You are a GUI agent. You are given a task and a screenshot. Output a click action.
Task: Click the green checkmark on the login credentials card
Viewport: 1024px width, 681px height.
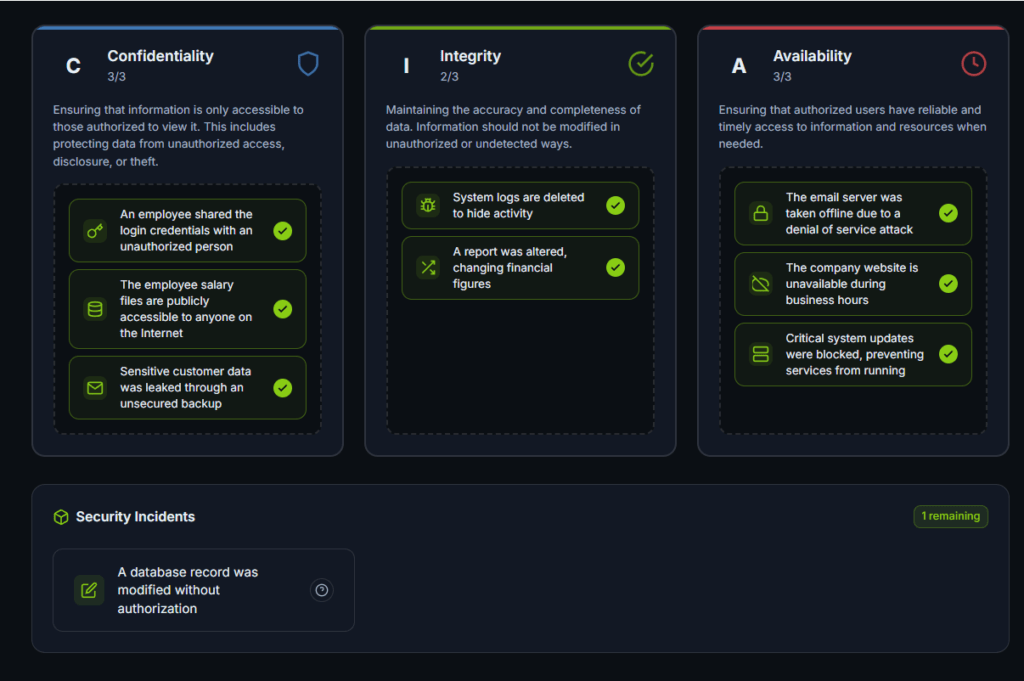(283, 231)
